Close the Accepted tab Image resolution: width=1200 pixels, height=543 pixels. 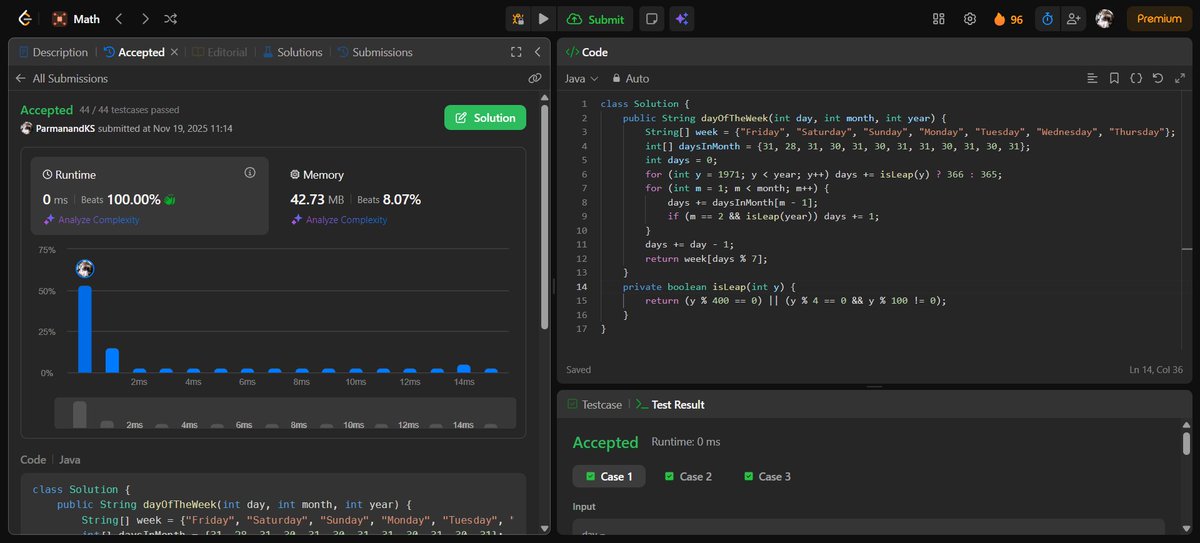174,52
